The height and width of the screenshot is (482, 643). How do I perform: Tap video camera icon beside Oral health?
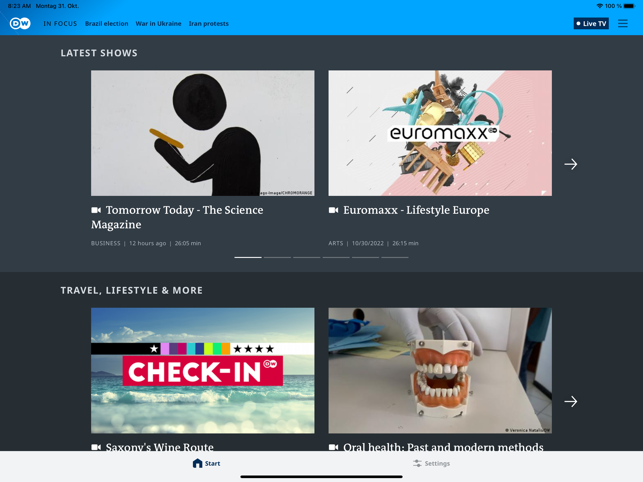tap(333, 447)
